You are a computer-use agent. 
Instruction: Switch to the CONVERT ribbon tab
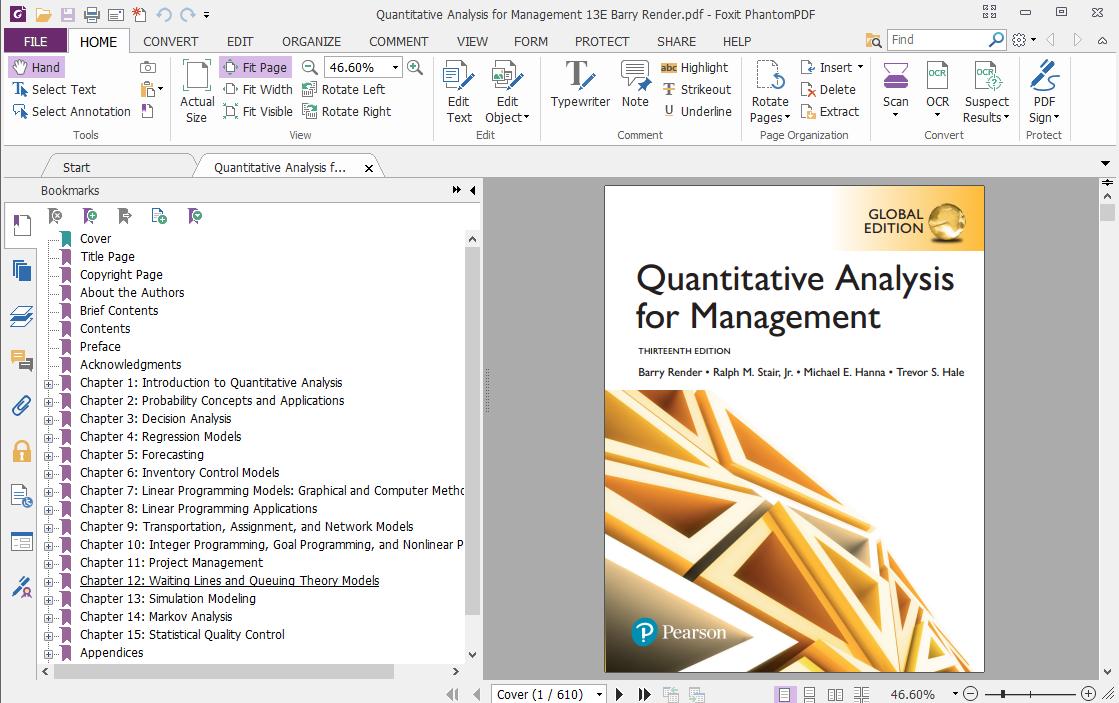(171, 41)
